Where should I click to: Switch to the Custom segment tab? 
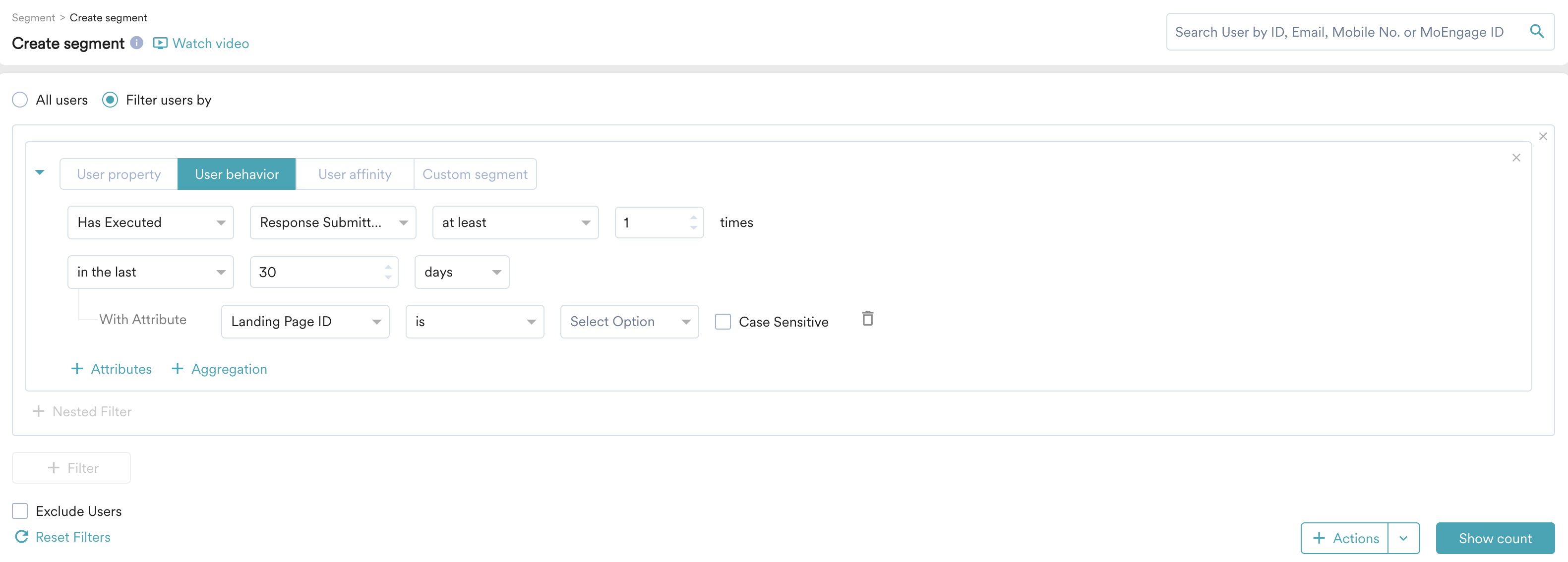(475, 174)
